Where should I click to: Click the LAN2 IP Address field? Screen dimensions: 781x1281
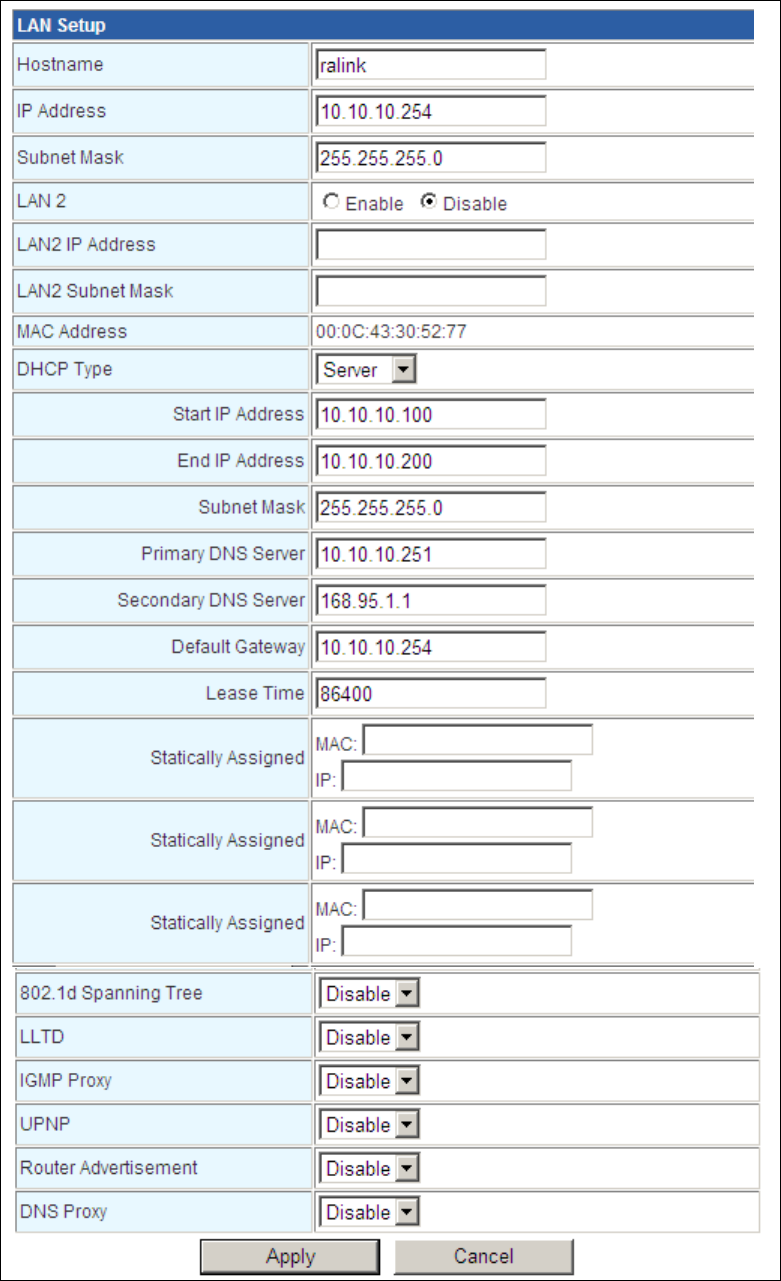pyautogui.click(x=431, y=245)
